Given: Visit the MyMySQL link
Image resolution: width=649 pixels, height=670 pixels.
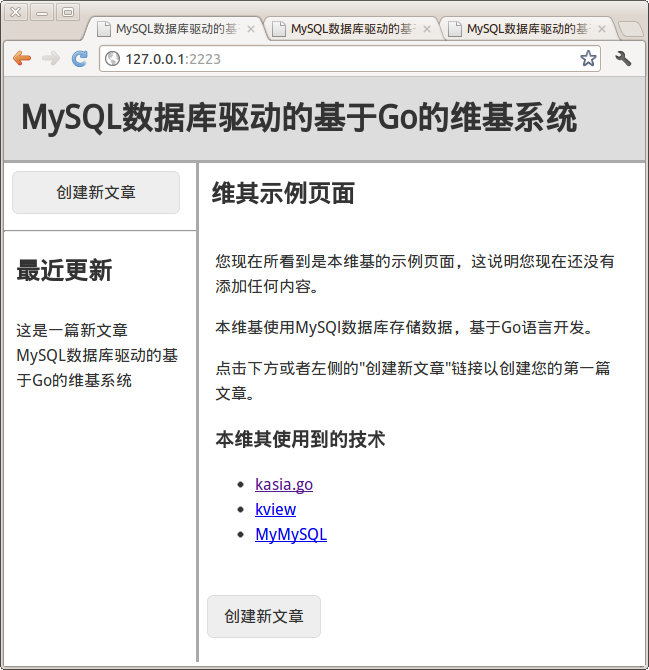Looking at the screenshot, I should click(291, 534).
